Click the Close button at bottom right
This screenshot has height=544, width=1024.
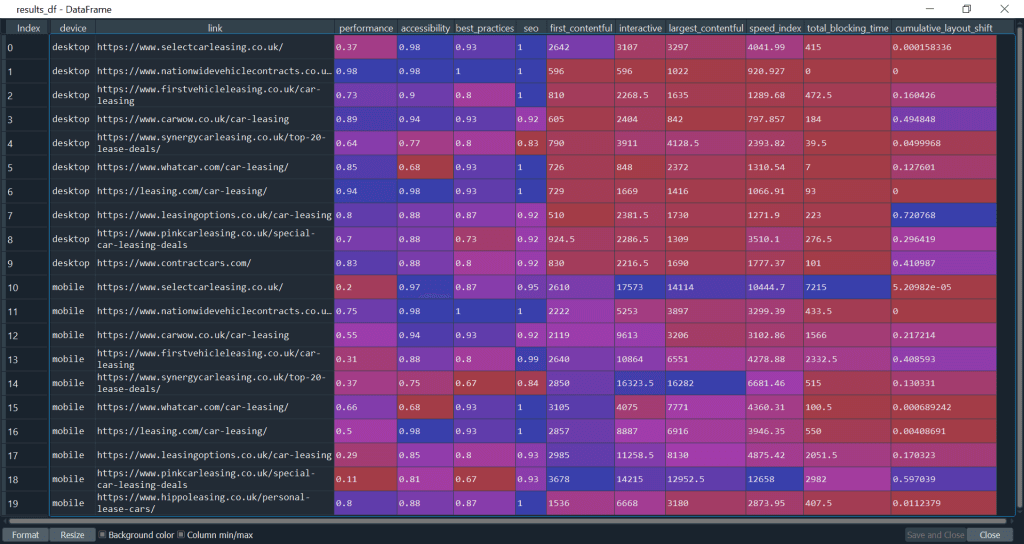coord(989,535)
